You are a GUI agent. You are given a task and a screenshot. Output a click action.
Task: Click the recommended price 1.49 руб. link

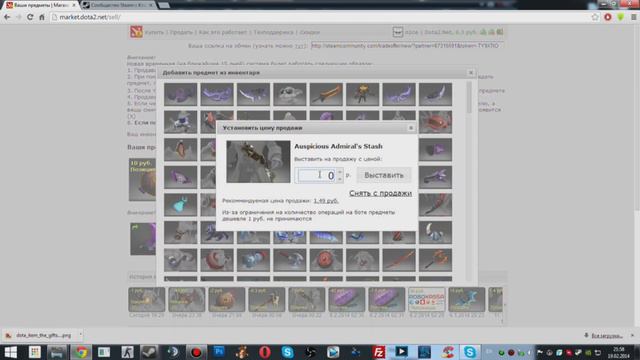click(x=326, y=201)
